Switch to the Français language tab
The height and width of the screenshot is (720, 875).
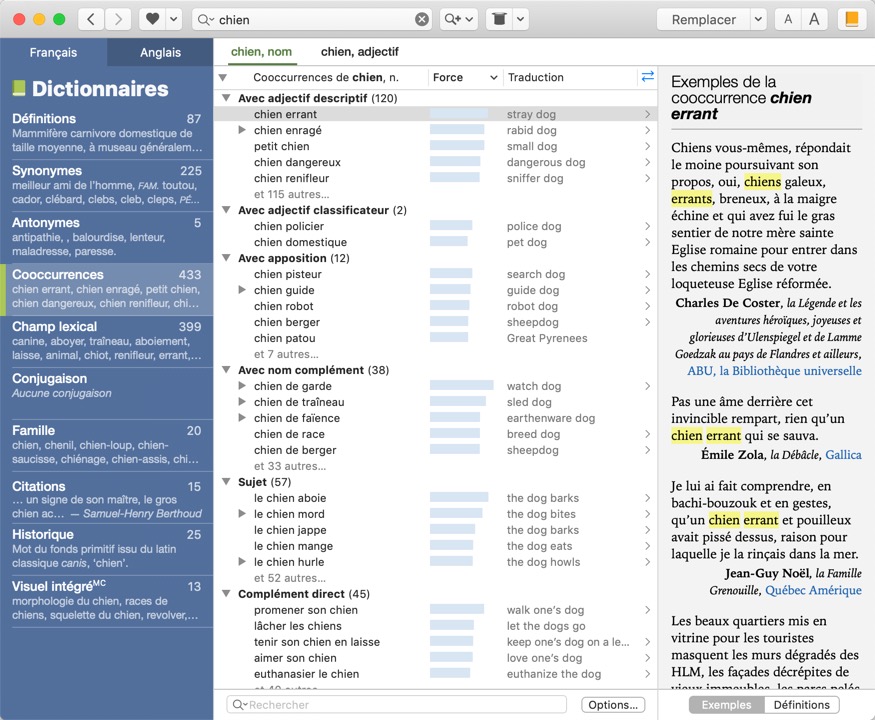[x=54, y=52]
